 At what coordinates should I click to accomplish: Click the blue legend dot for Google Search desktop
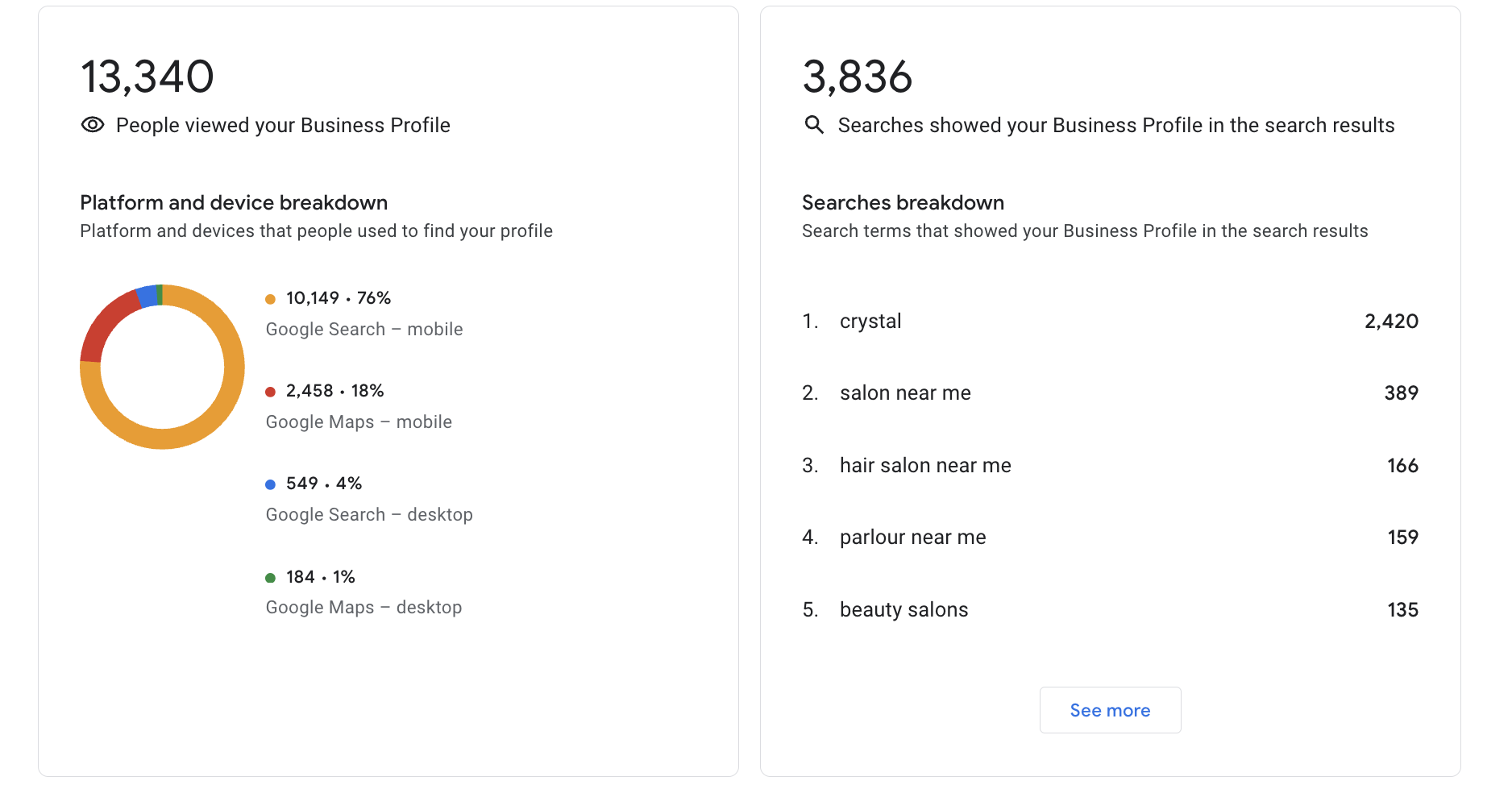point(270,484)
